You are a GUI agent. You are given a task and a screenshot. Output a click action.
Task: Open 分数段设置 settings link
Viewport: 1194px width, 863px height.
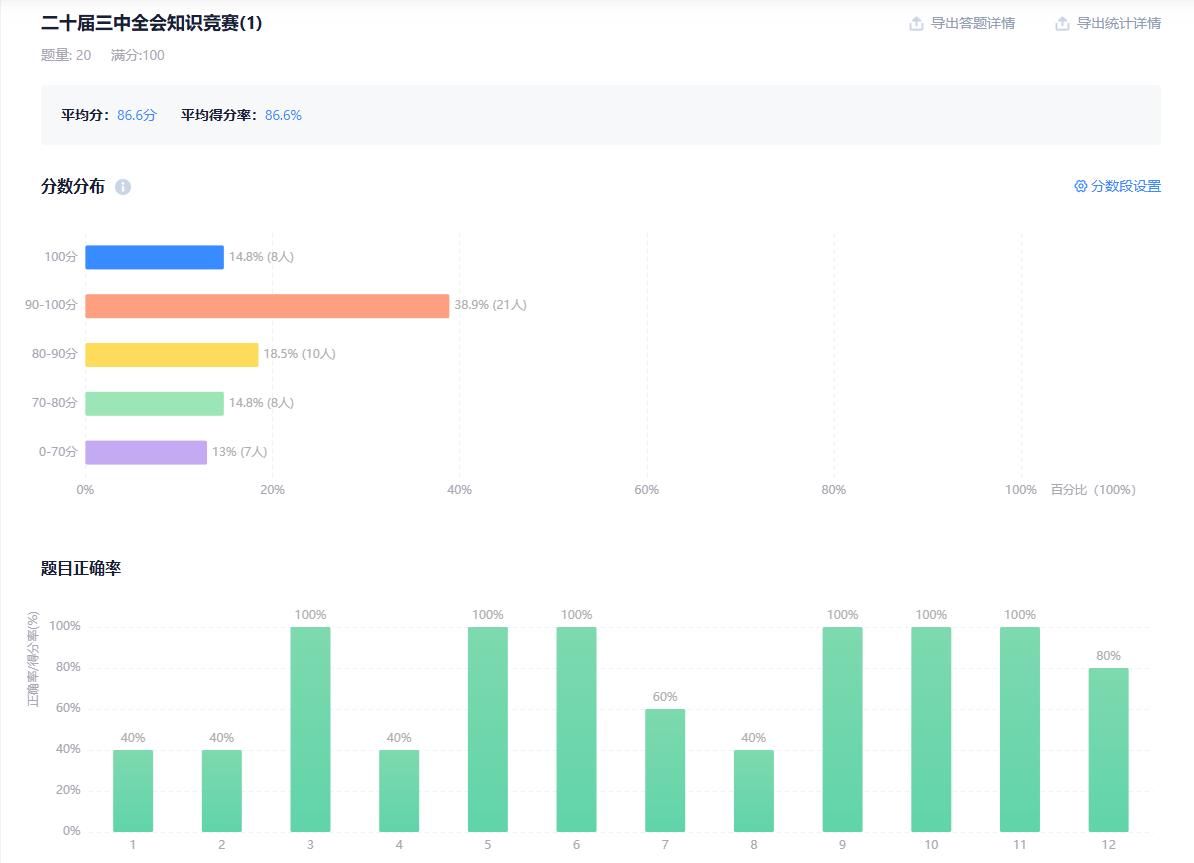tap(1125, 186)
